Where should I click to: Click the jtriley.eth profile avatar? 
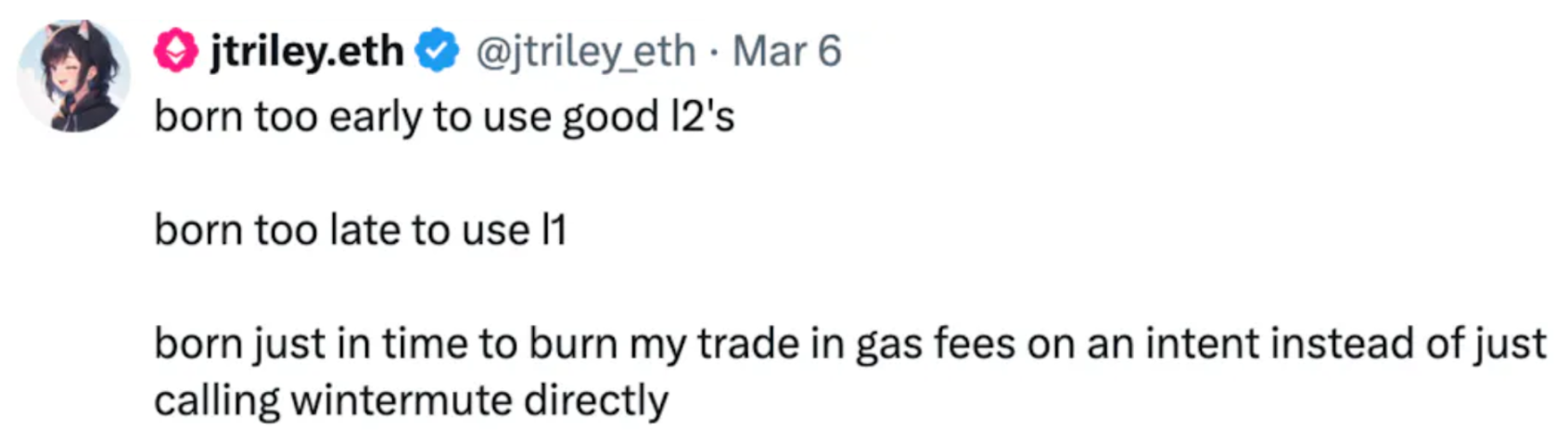(x=72, y=76)
